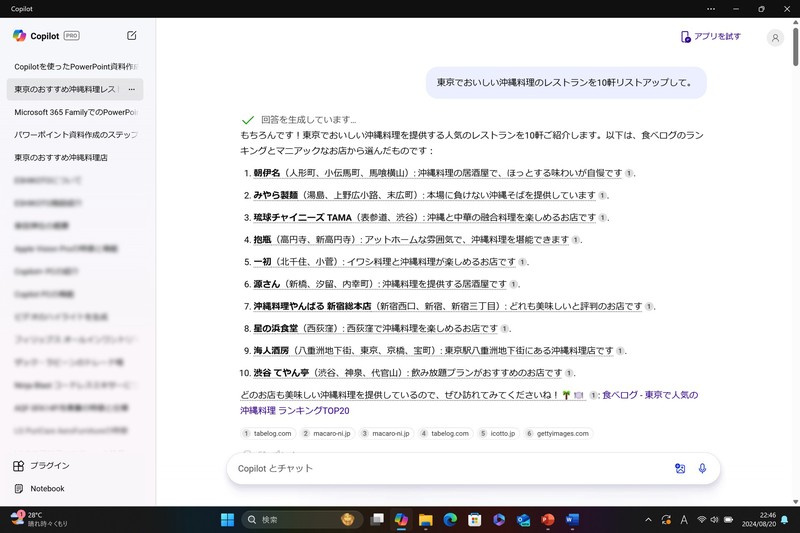Viewport: 800px width, 533px height.
Task: Click the try app phone icon
Action: 685,37
